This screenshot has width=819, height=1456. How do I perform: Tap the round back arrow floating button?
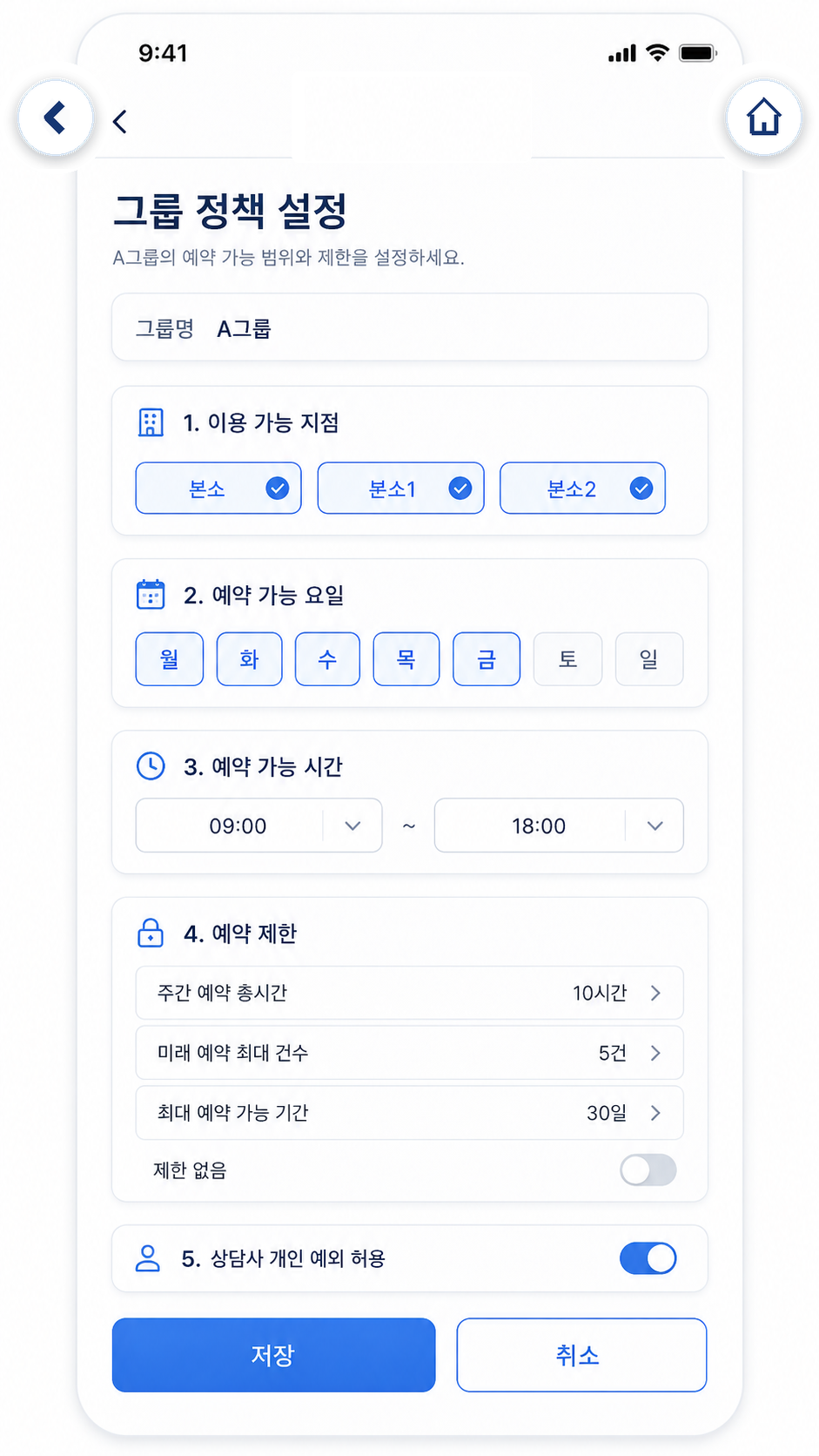(x=56, y=118)
